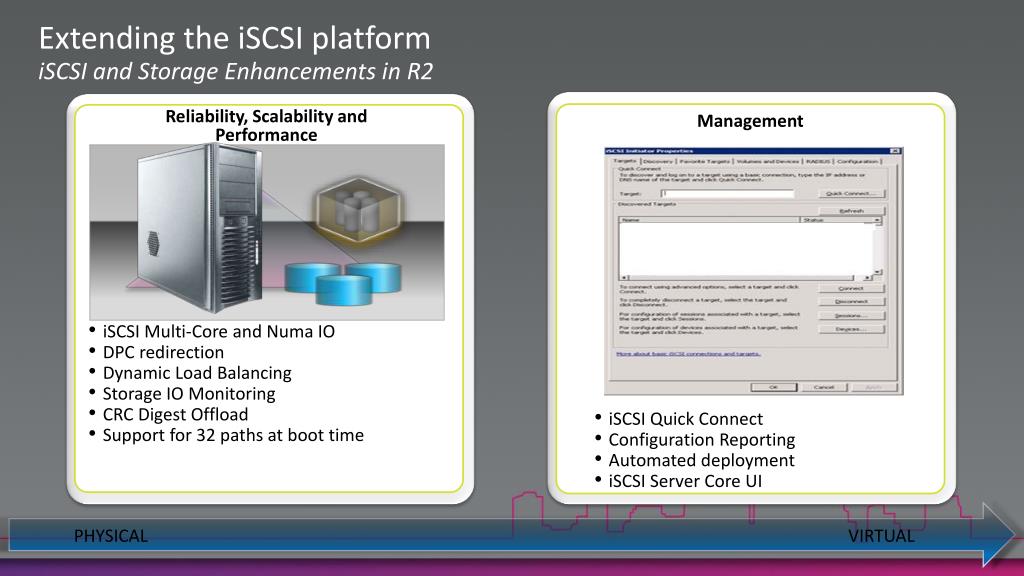The image size is (1024, 576).
Task: Click the 'CRC Digest Offload' bullet
Action: [175, 415]
